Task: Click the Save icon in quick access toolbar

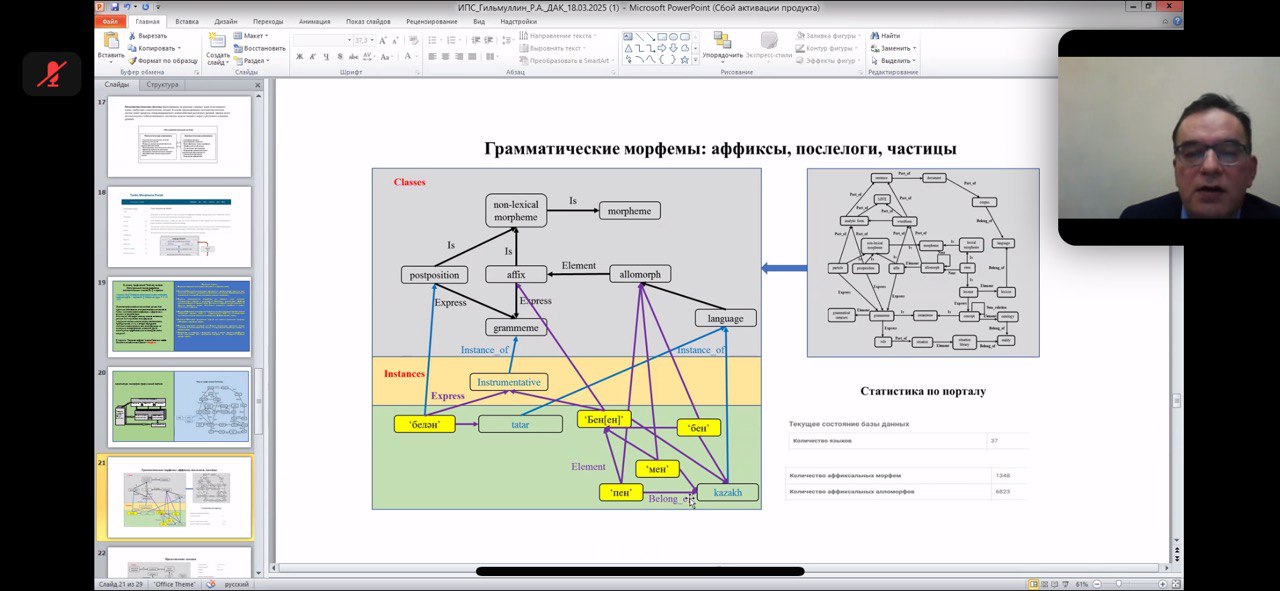Action: click(x=114, y=7)
